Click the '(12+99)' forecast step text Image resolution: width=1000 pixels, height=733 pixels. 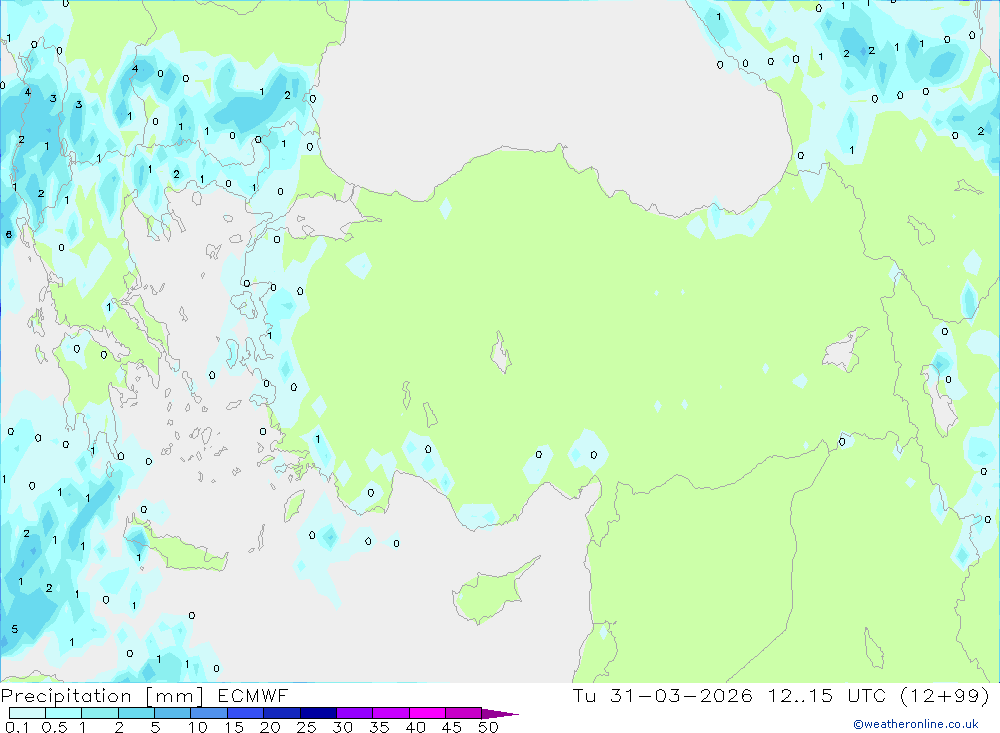point(945,696)
